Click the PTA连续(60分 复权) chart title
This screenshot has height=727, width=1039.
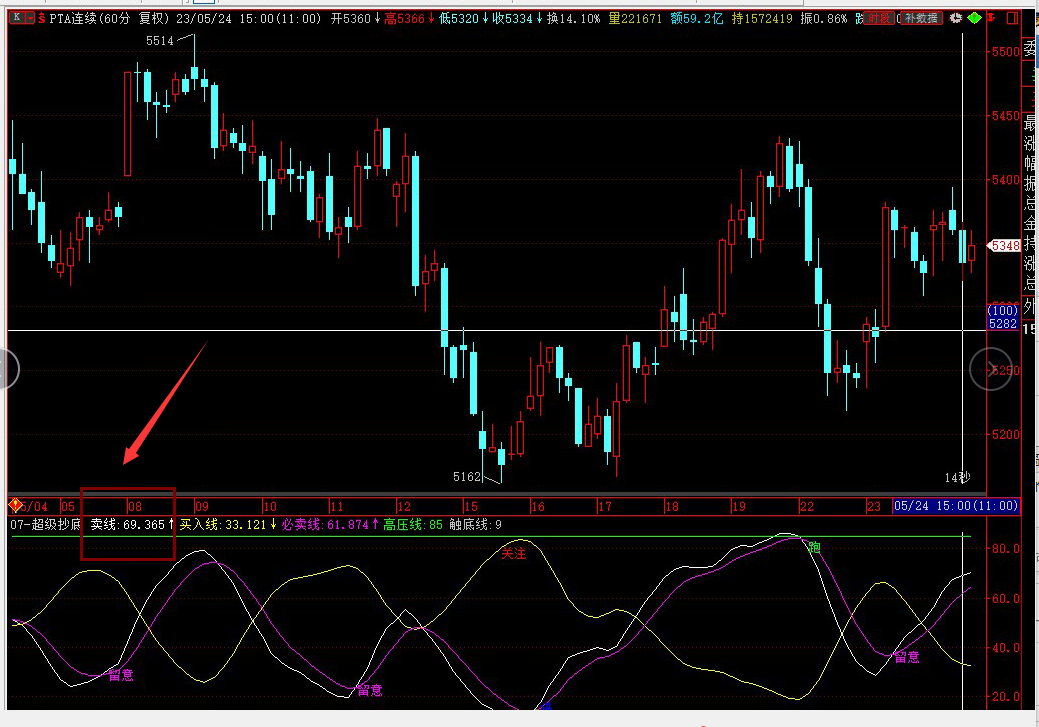coord(109,19)
